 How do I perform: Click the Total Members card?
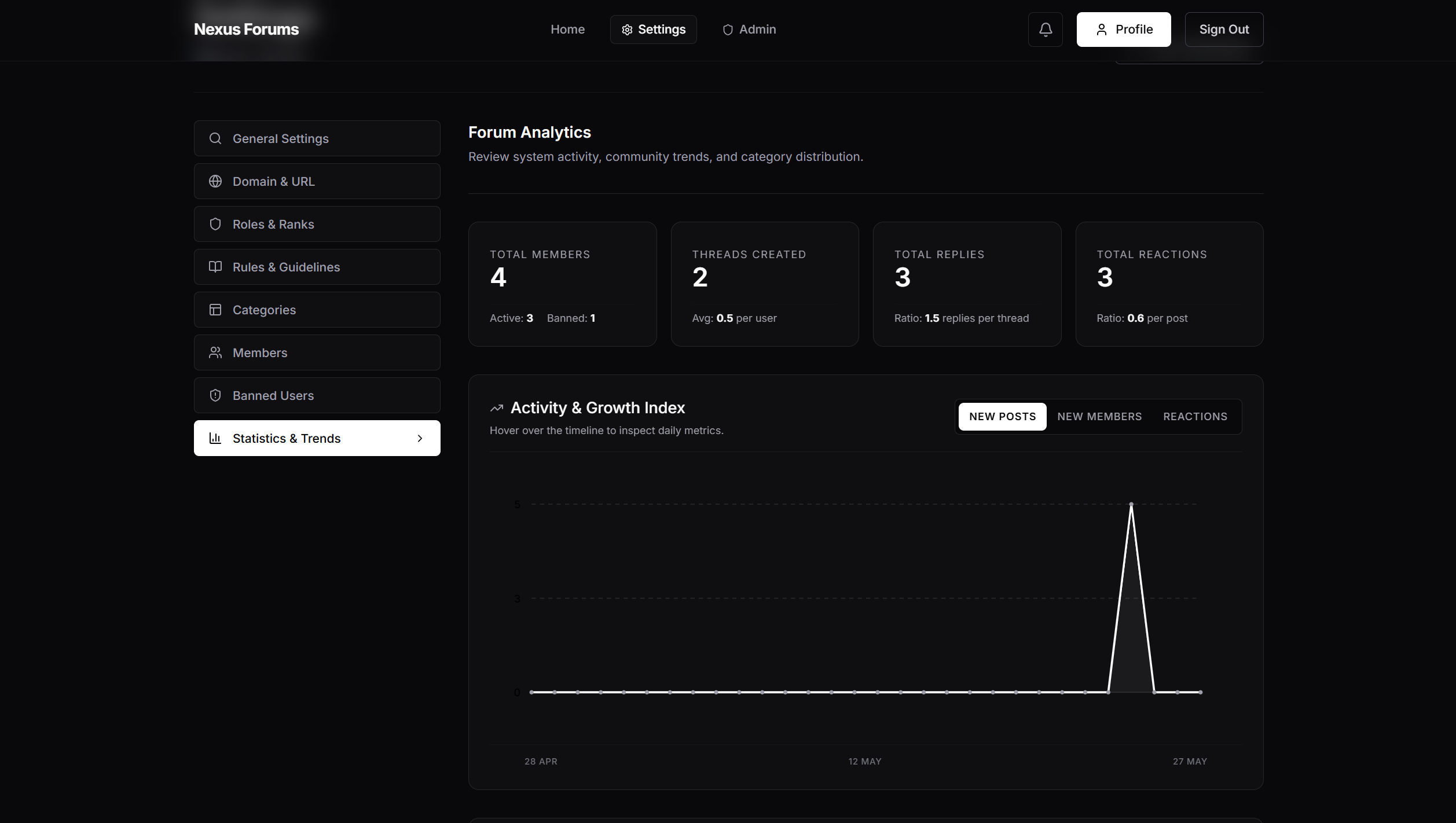point(562,284)
